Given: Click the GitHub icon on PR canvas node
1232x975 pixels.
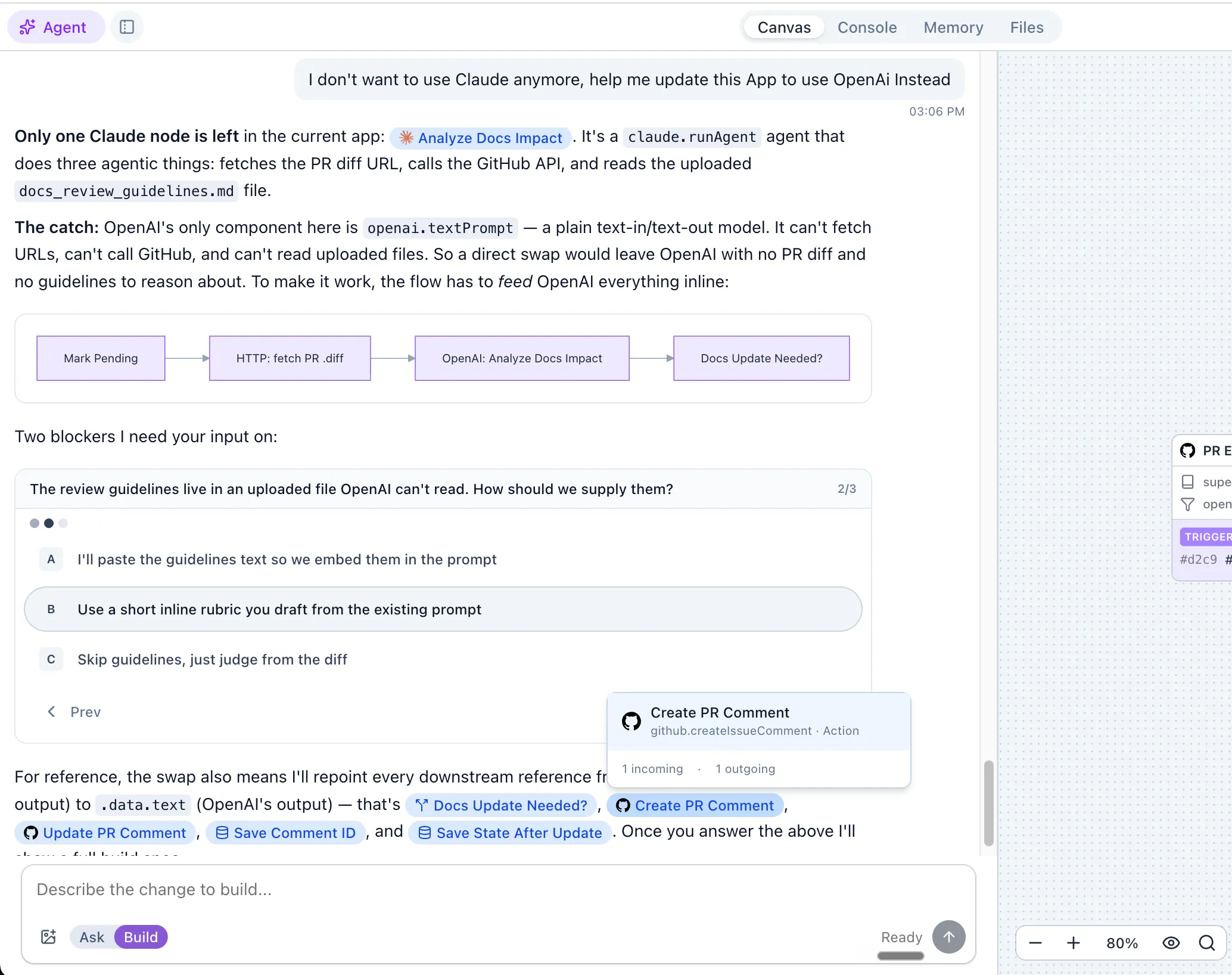Looking at the screenshot, I should click(x=1188, y=451).
